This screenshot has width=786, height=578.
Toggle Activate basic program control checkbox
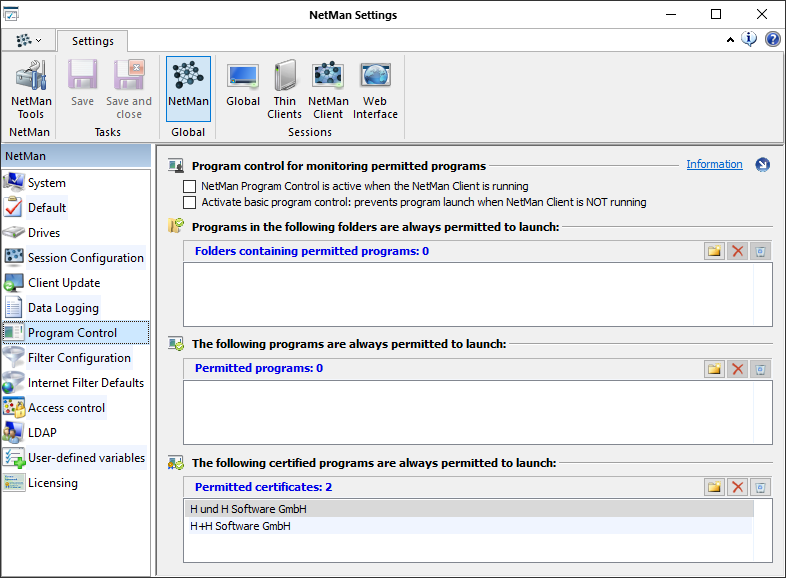(190, 202)
